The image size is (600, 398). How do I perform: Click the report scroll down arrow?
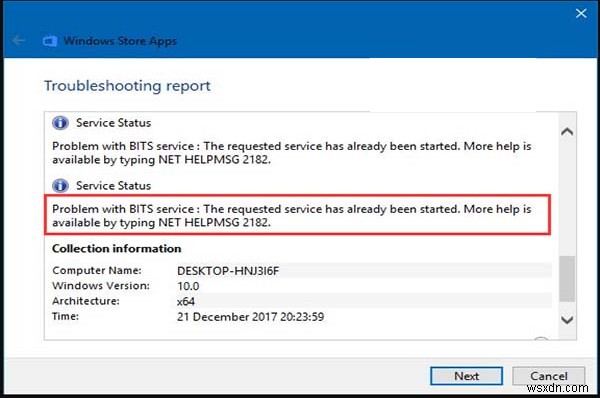(567, 320)
